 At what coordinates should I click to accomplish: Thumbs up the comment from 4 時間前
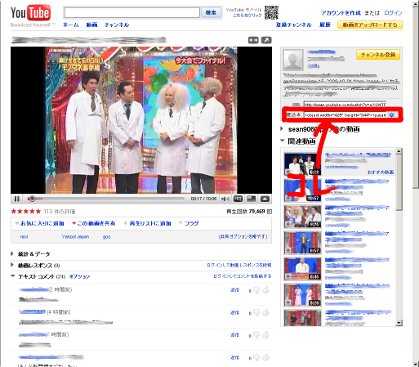pyautogui.click(x=266, y=312)
